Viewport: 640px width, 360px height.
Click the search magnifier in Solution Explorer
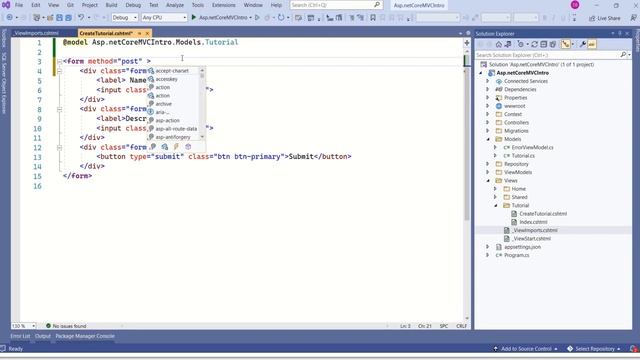tap(623, 55)
